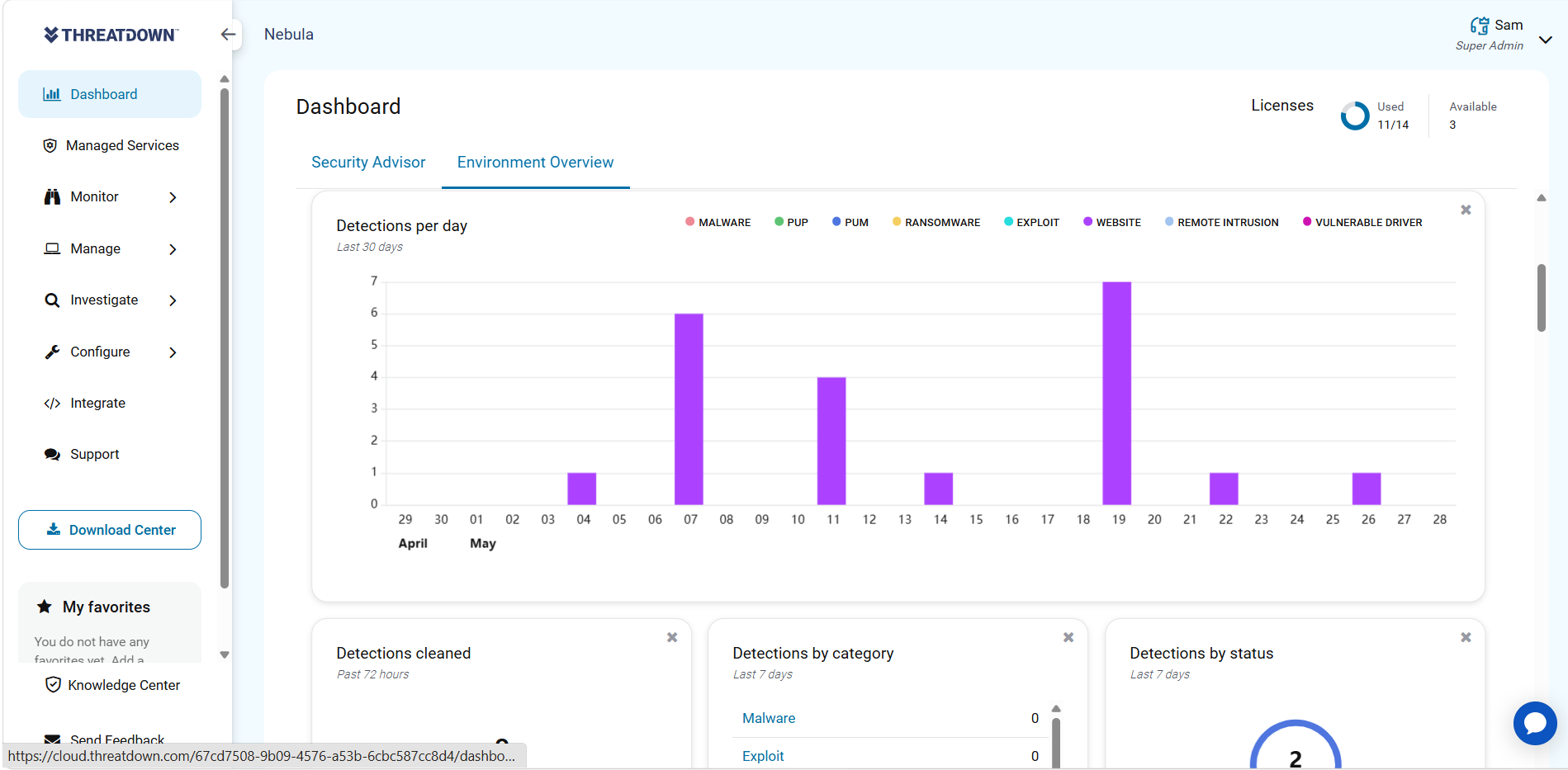The image size is (1568, 770).
Task: Click the Dashboard chart icon
Action: (x=52, y=94)
